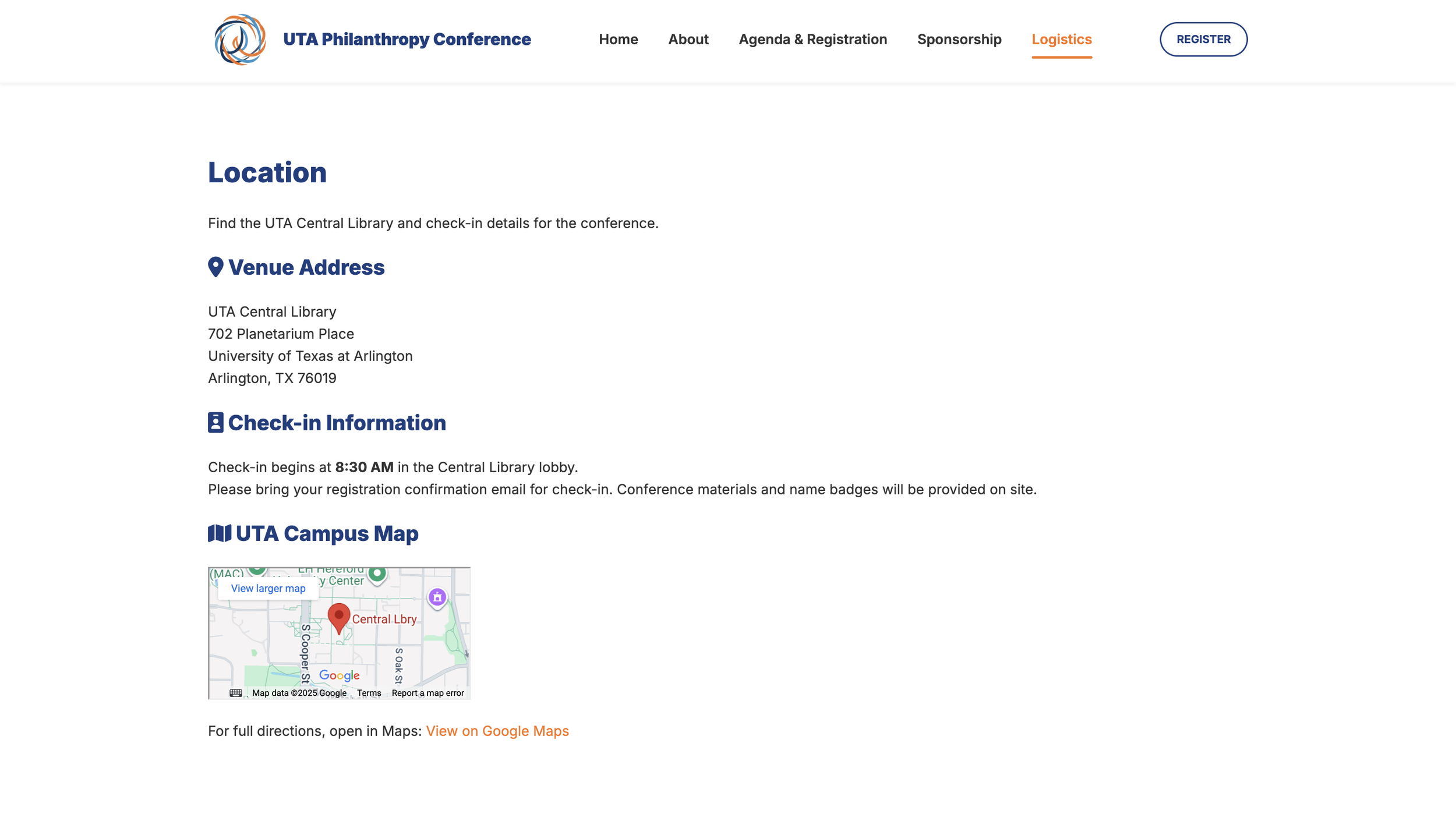
Task: Open the Home menu item
Action: coord(618,39)
